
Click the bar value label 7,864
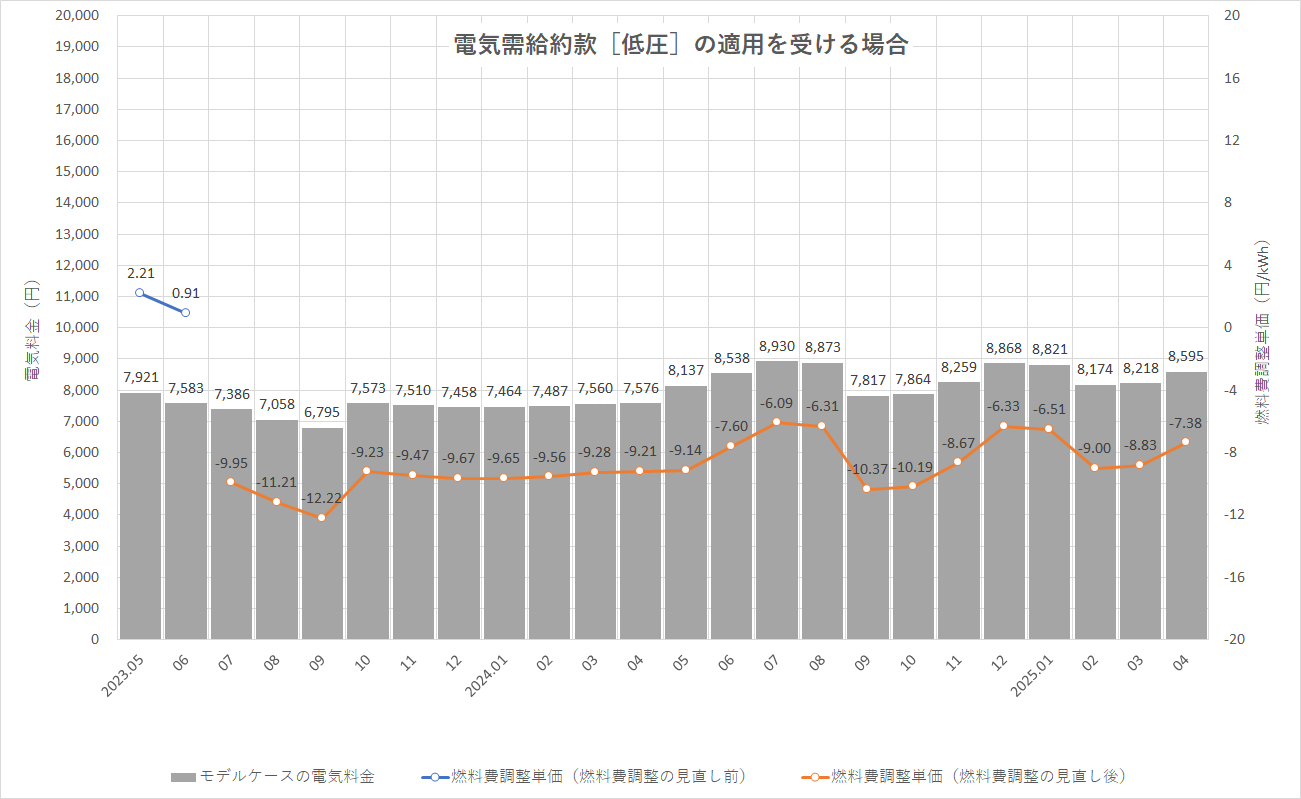pos(913,379)
